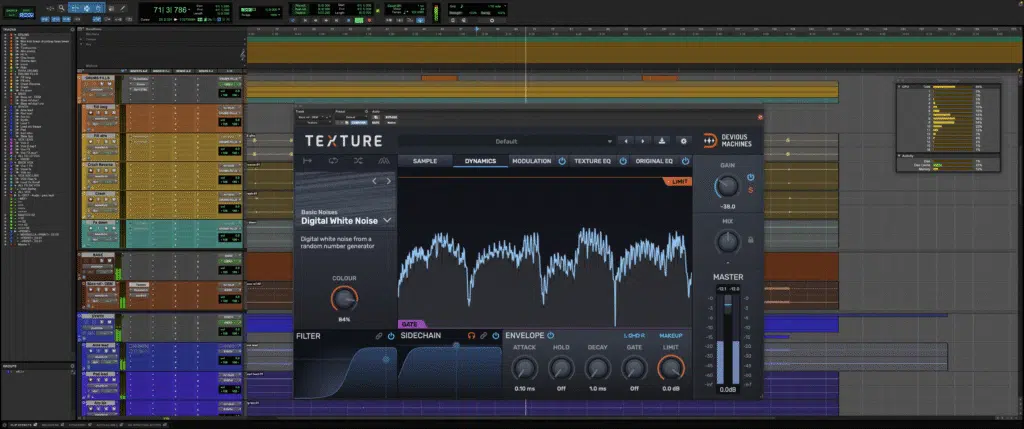Adjust the Mix knob
This screenshot has width=1024, height=429.
(727, 242)
